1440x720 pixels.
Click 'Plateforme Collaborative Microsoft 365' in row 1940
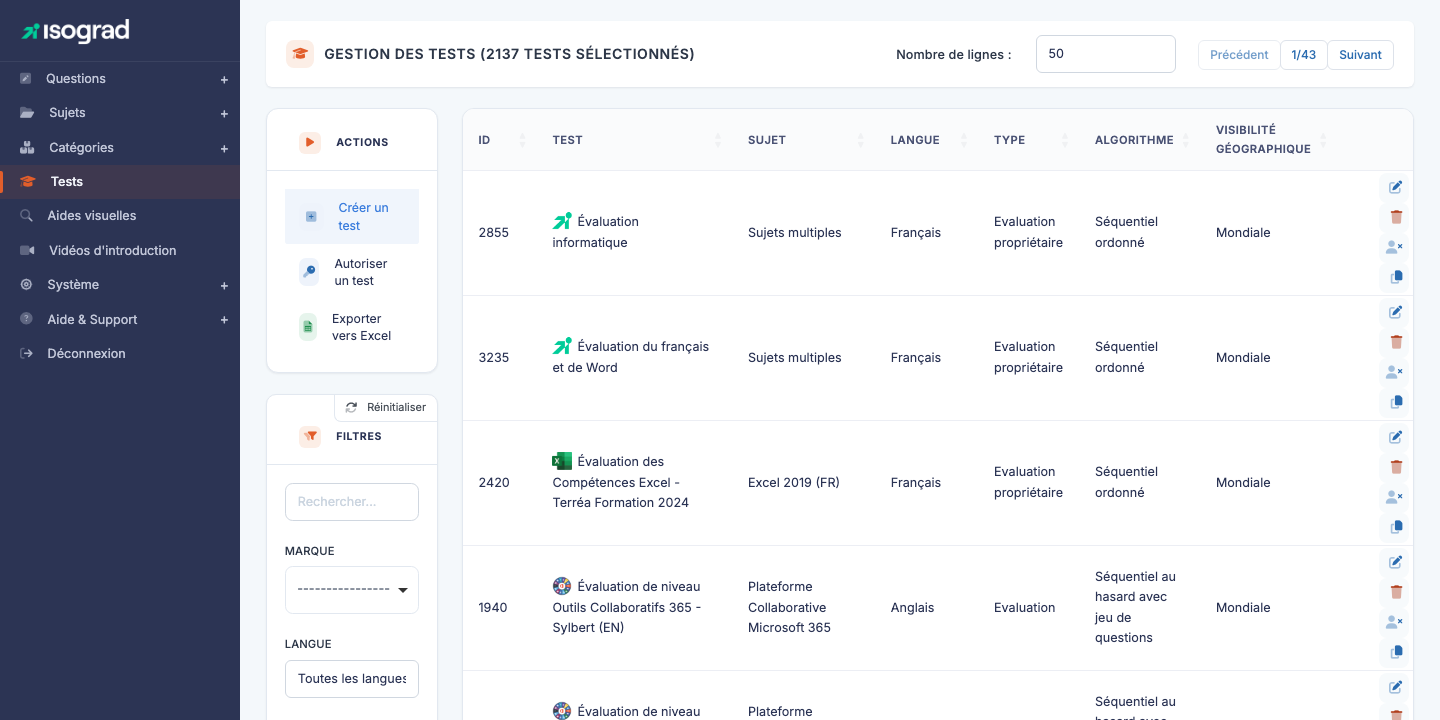coord(790,607)
